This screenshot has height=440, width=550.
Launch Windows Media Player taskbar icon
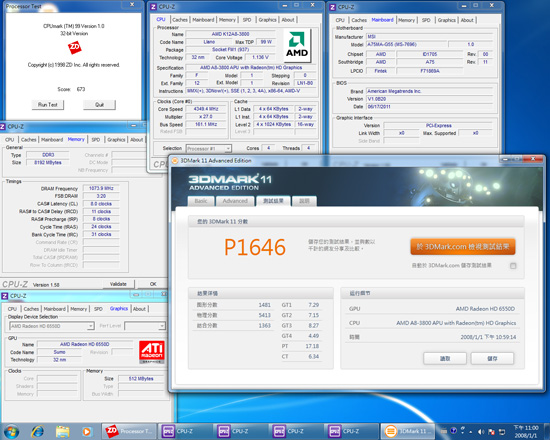coord(87,431)
